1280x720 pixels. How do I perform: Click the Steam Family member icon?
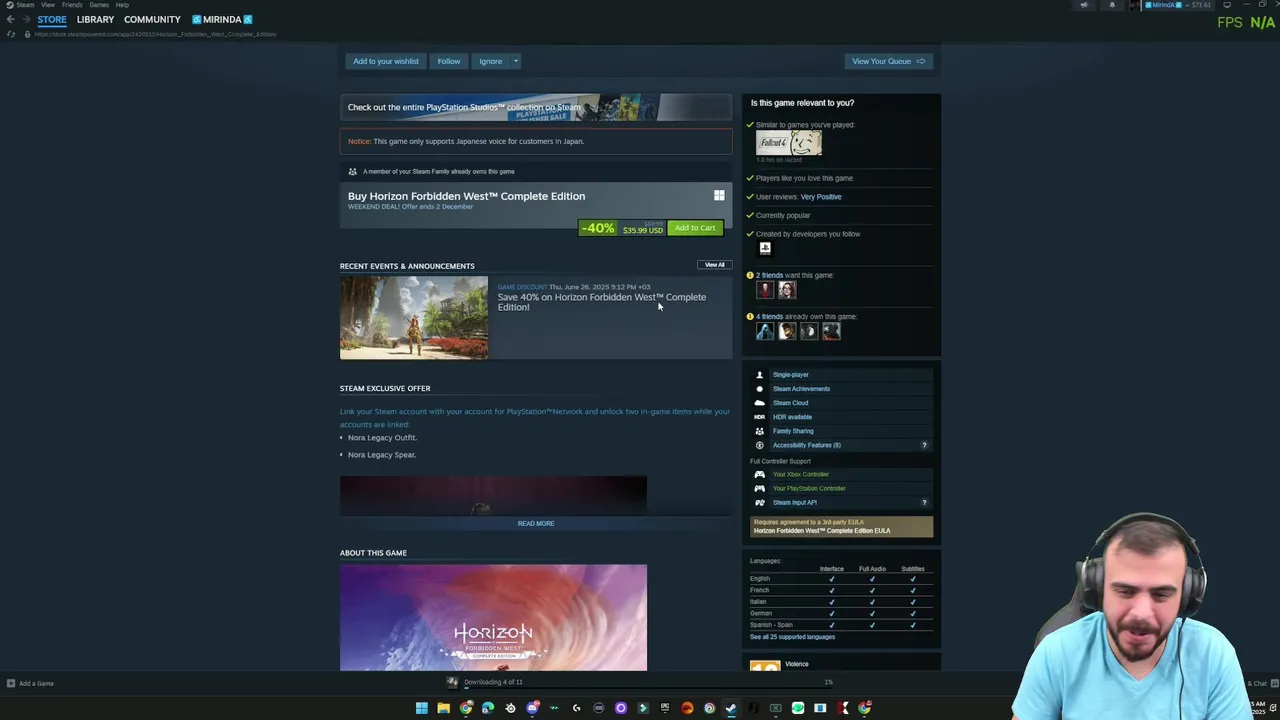(x=352, y=171)
